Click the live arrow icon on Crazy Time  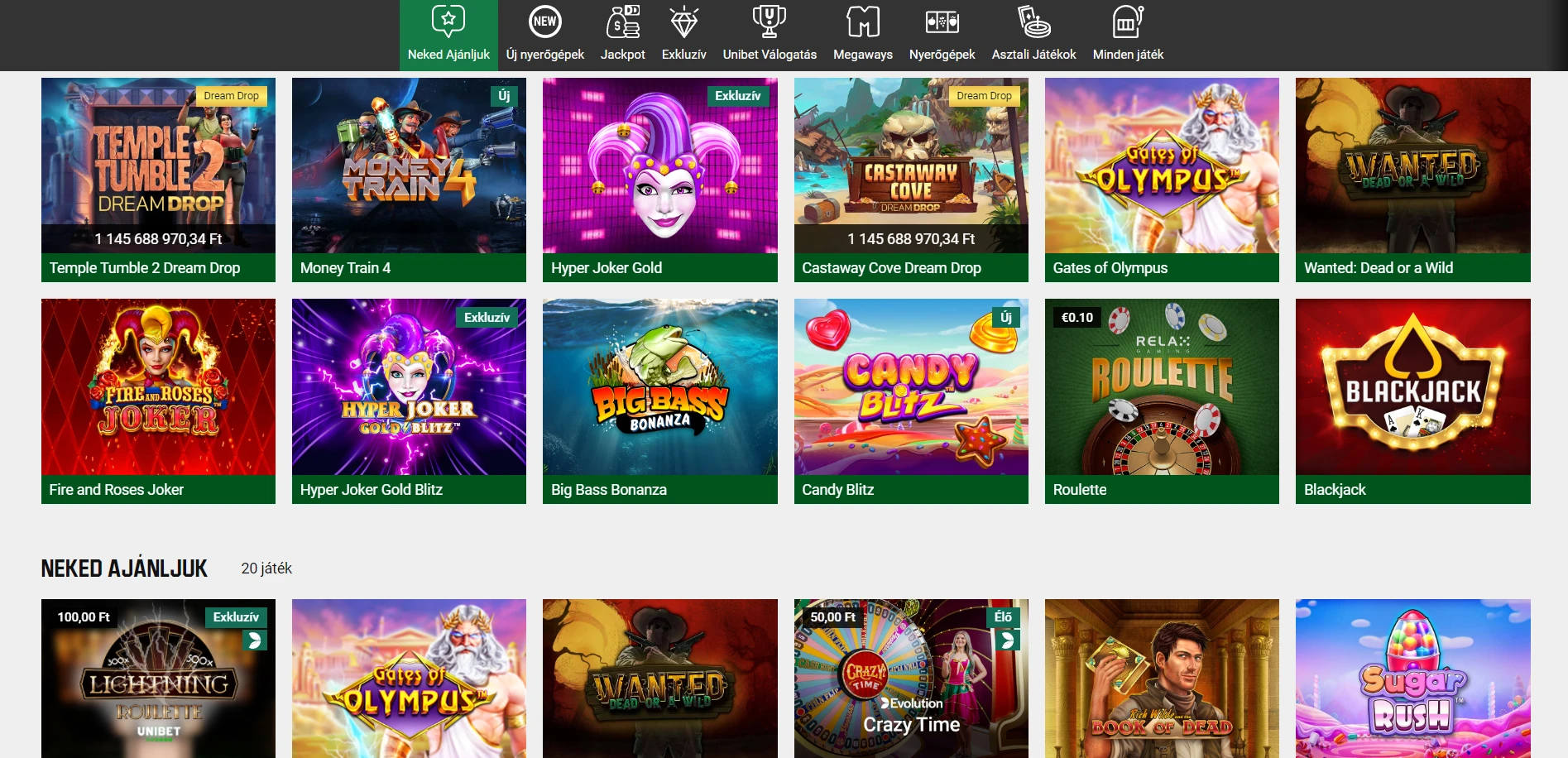1007,640
